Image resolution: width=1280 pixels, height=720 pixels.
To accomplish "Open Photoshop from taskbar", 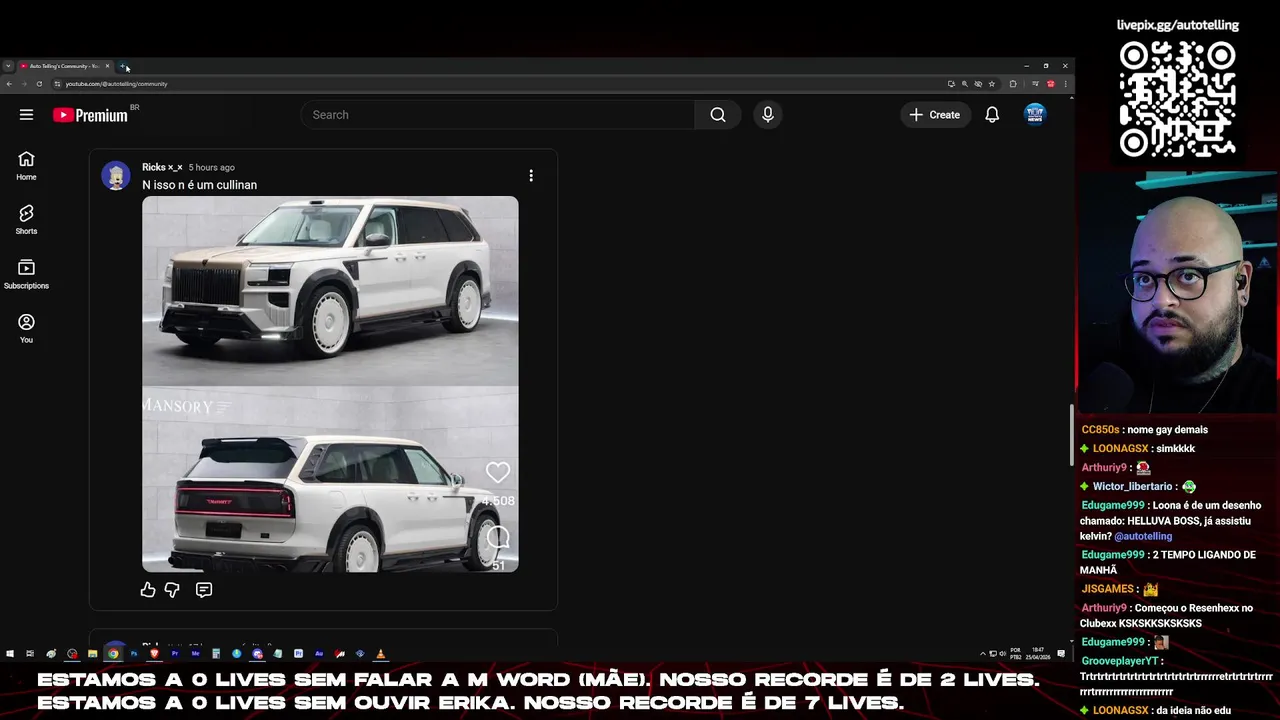I will [134, 654].
